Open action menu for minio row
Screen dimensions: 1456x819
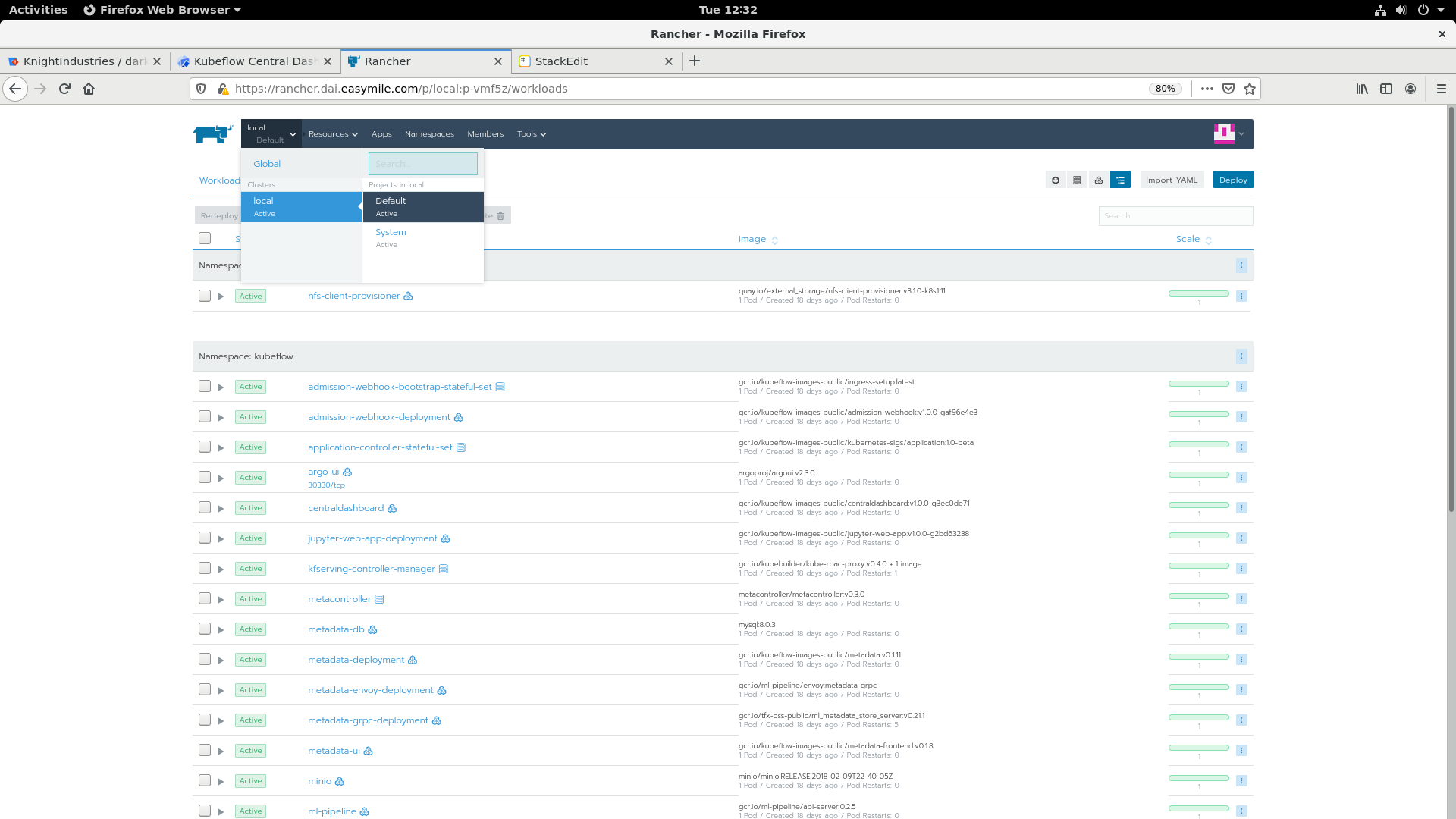coord(1241,781)
